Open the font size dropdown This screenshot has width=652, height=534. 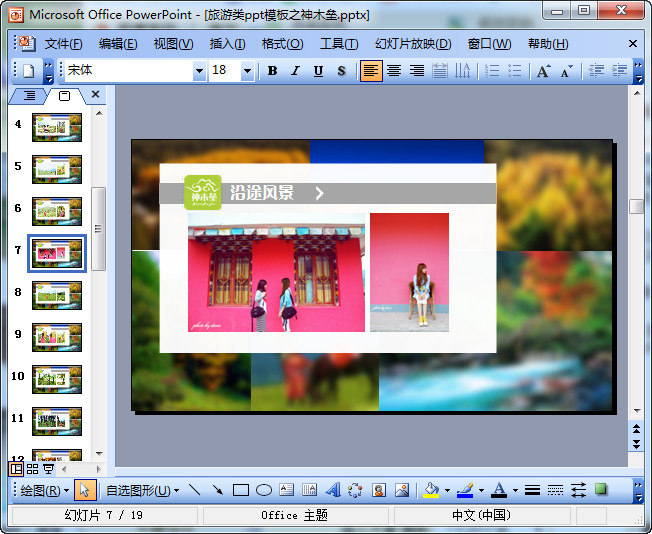[247, 71]
